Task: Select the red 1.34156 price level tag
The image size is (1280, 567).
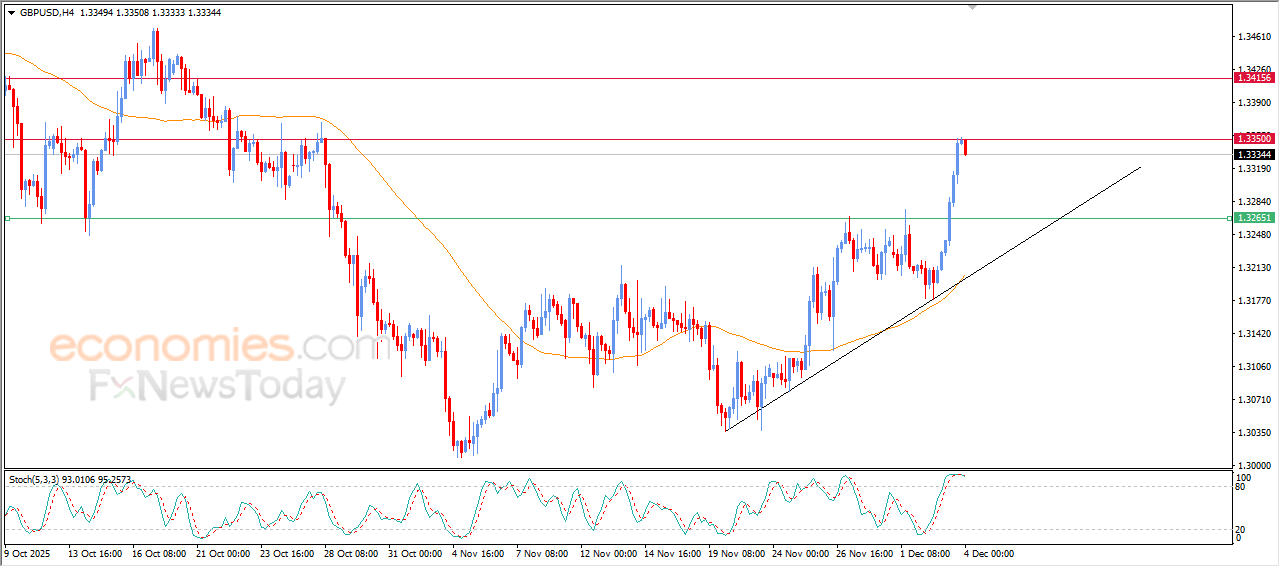Action: (x=1253, y=78)
